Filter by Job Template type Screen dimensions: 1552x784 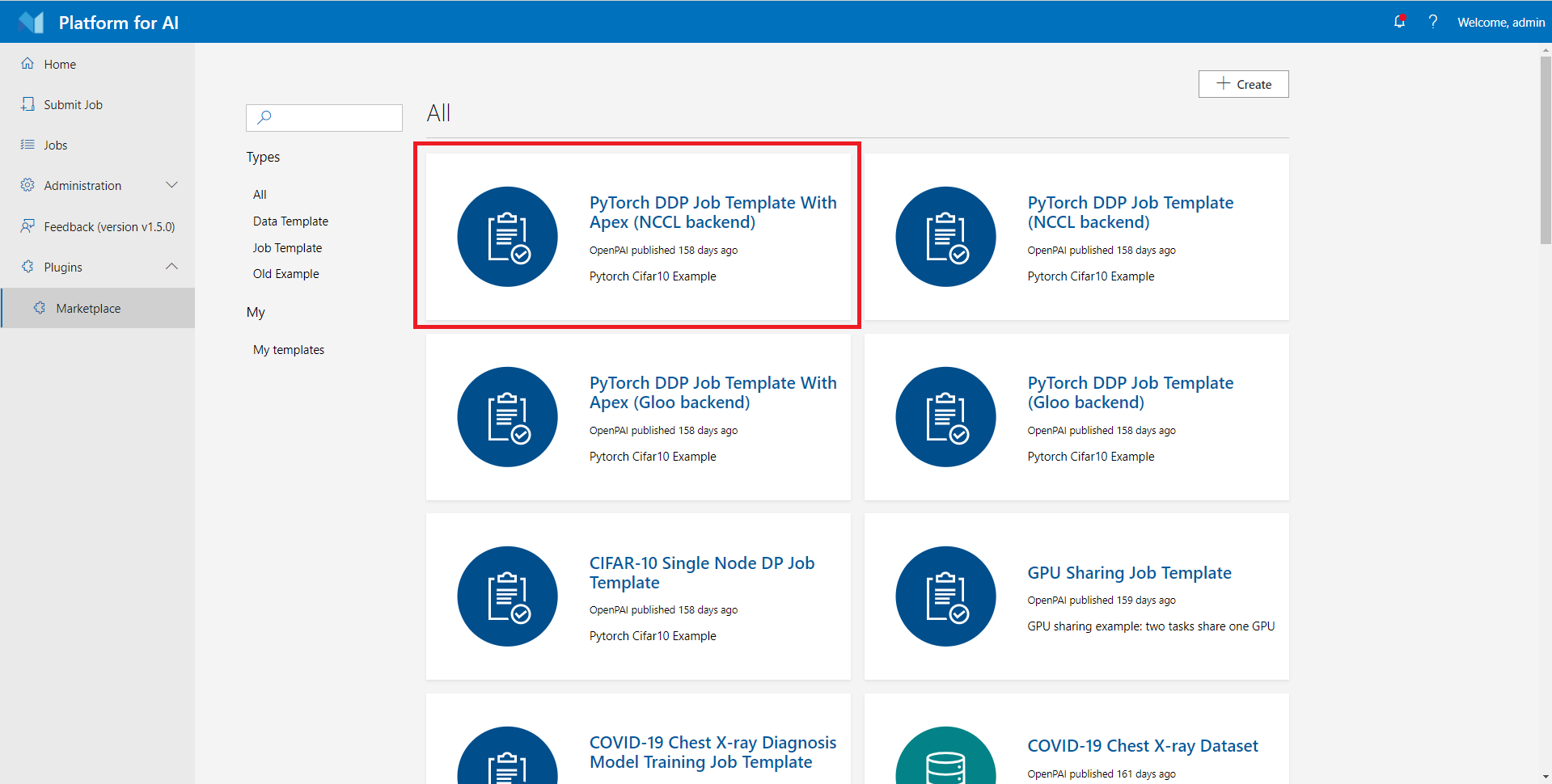pos(287,248)
